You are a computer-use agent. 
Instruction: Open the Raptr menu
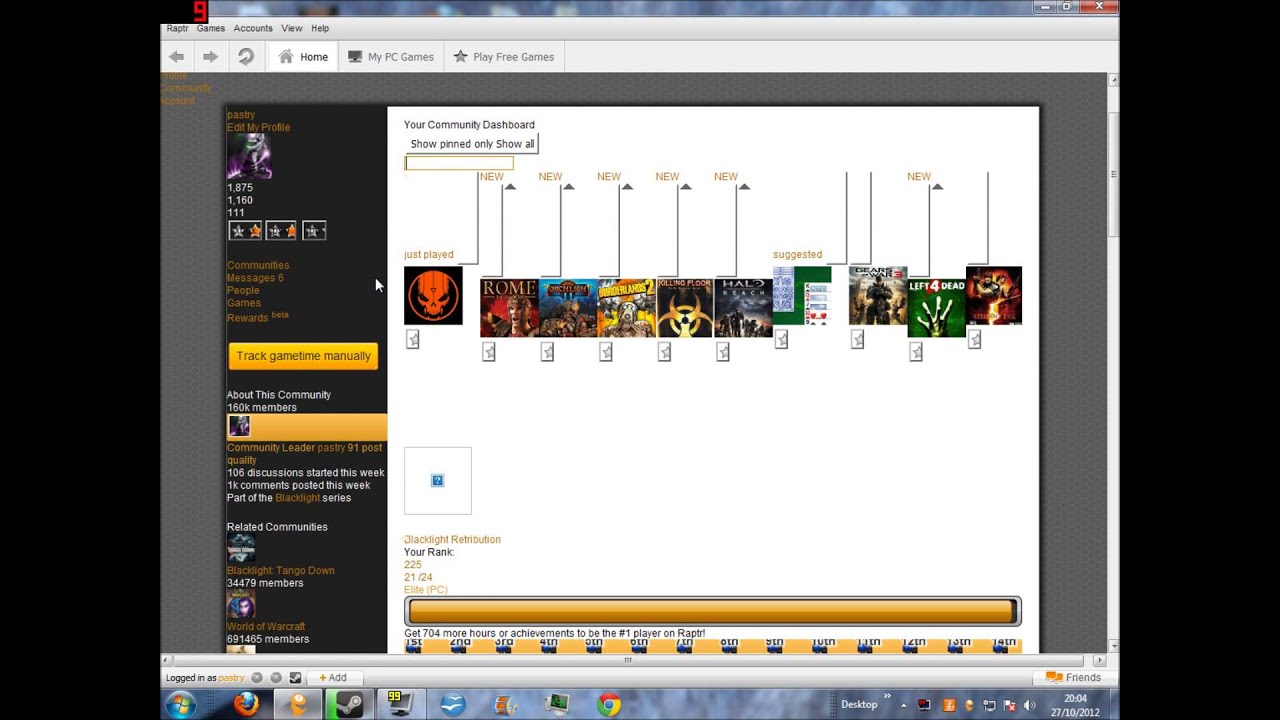click(x=177, y=28)
